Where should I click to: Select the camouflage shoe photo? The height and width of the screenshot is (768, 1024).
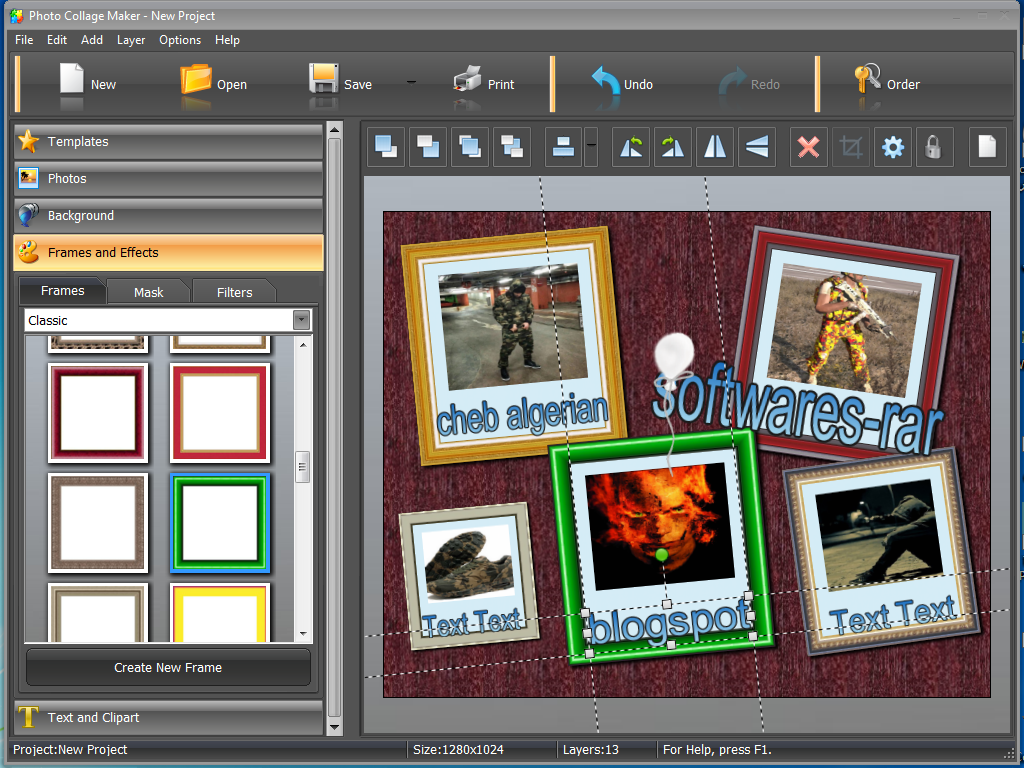pos(468,564)
